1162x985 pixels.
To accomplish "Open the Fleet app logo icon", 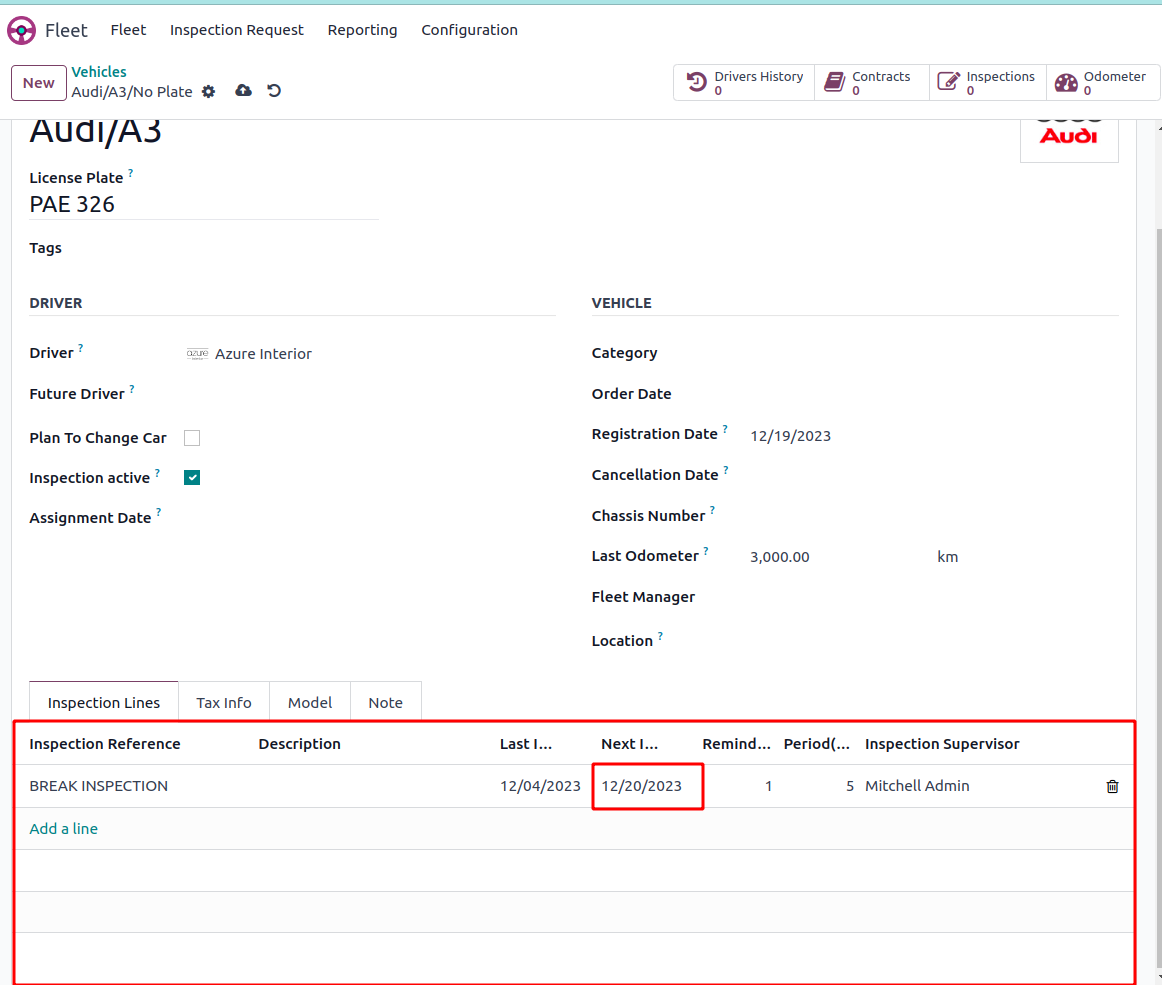I will click(21, 30).
